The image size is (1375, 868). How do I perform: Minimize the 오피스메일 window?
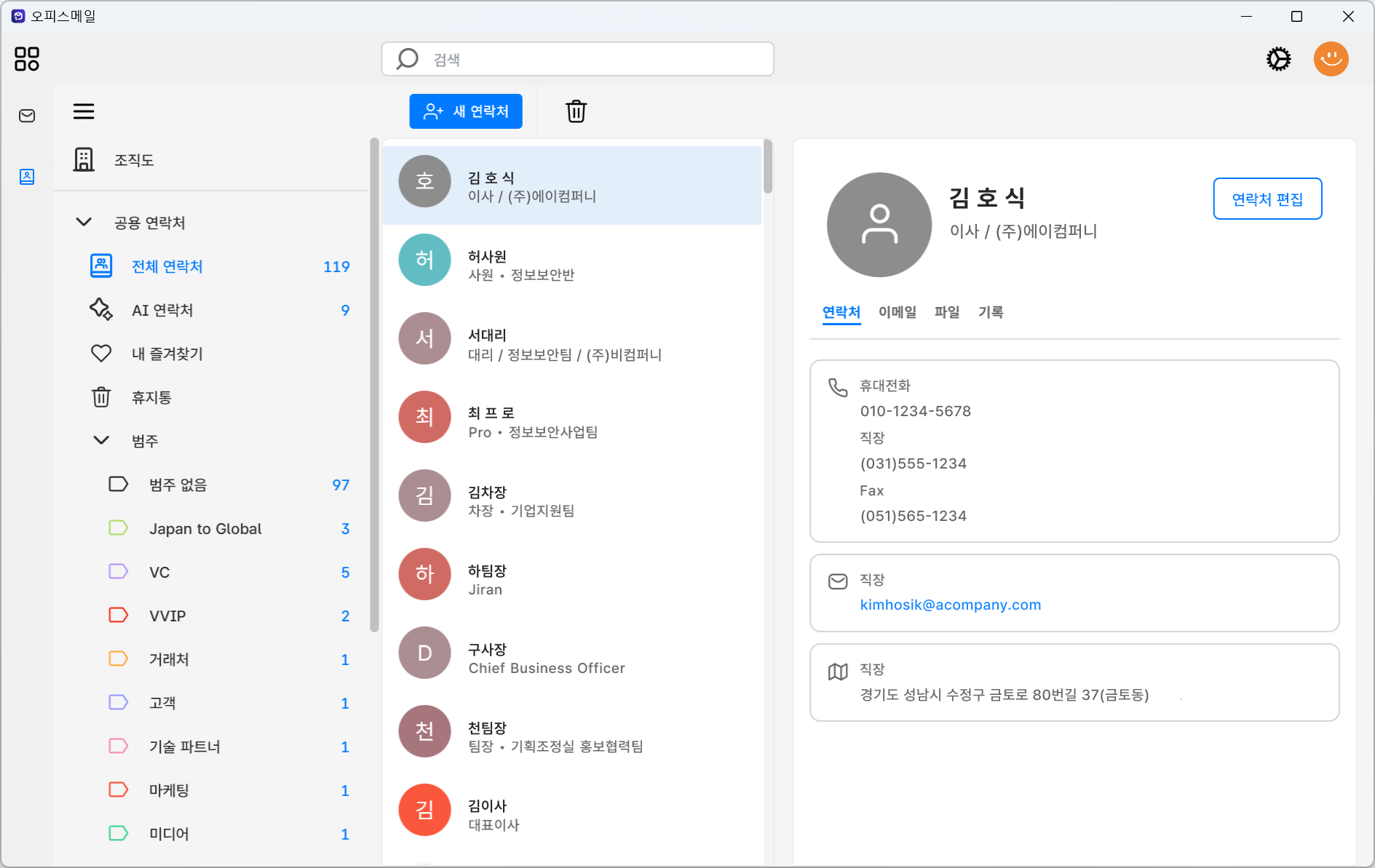tap(1246, 16)
